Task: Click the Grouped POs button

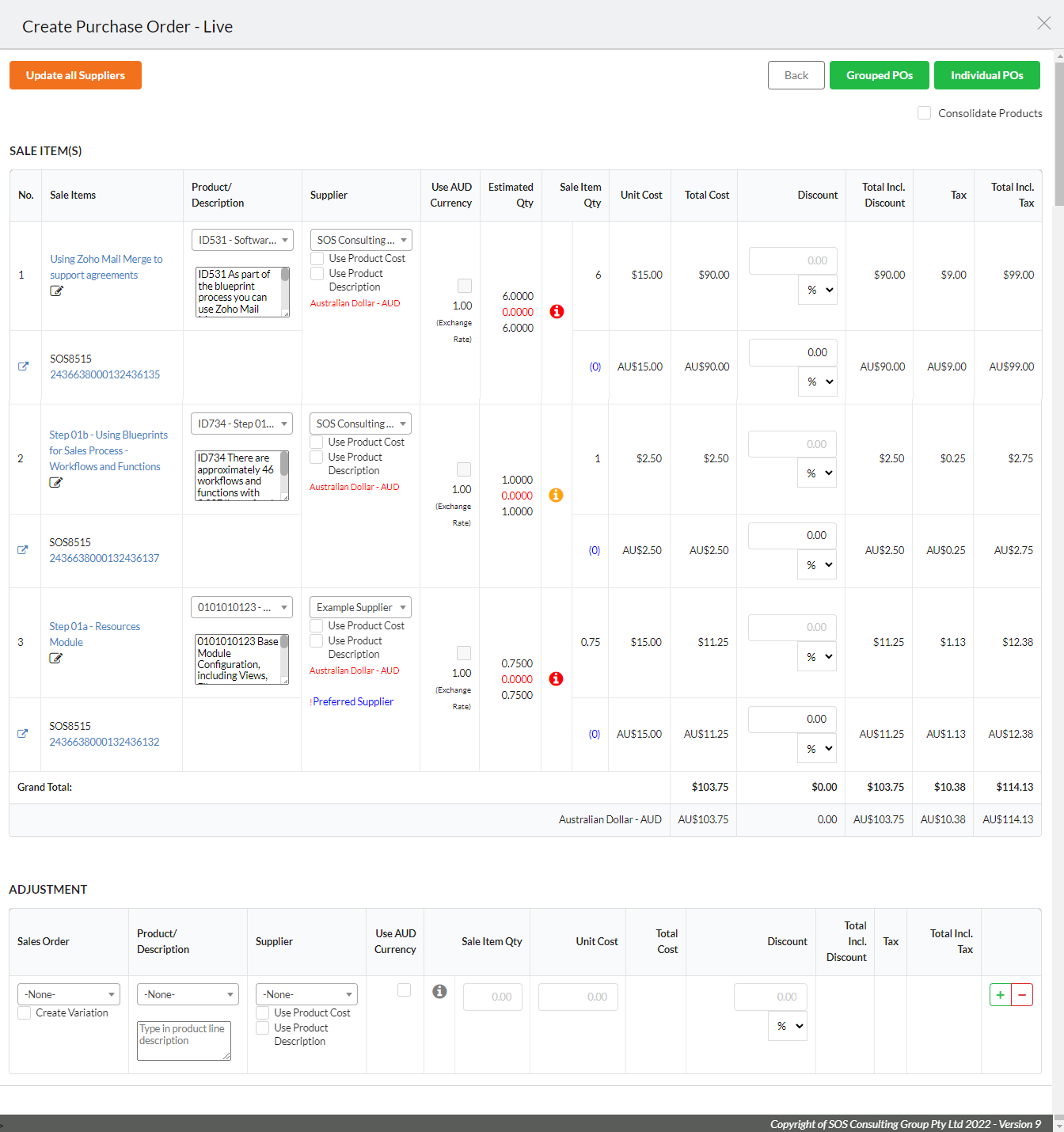Action: [x=879, y=75]
